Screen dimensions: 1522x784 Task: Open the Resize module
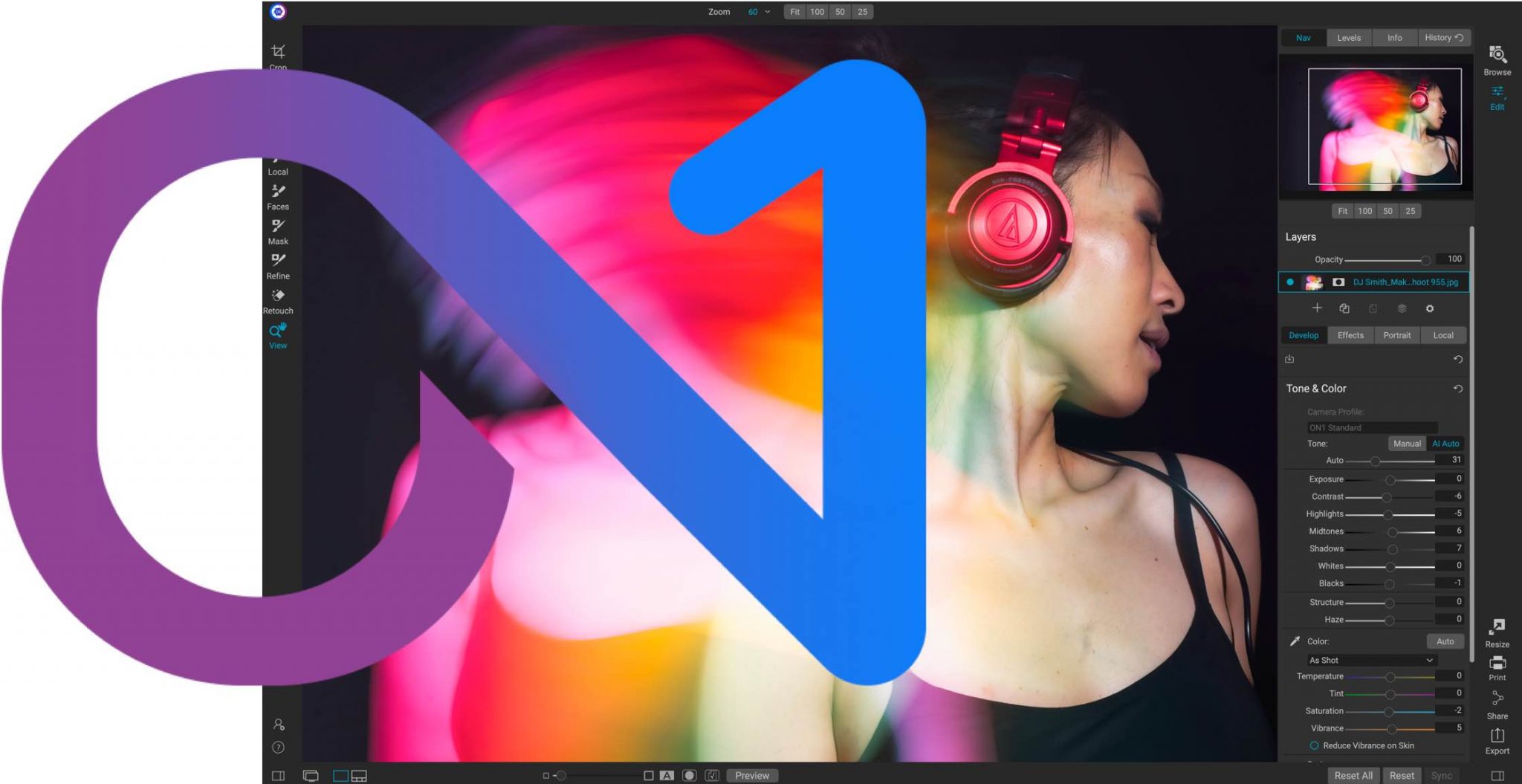point(1497,633)
